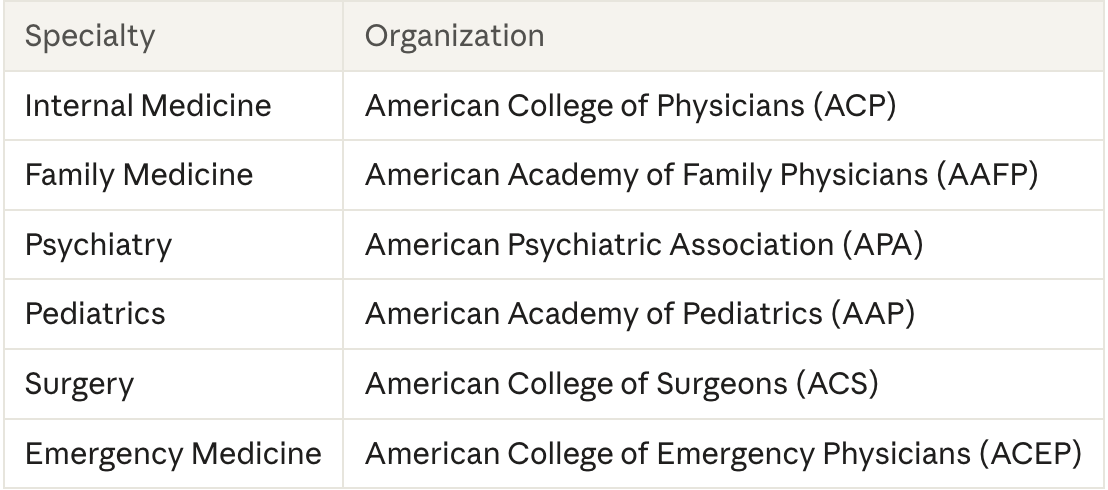Click the (AAP) abbreviation text
Image resolution: width=1108 pixels, height=490 pixels.
873,314
